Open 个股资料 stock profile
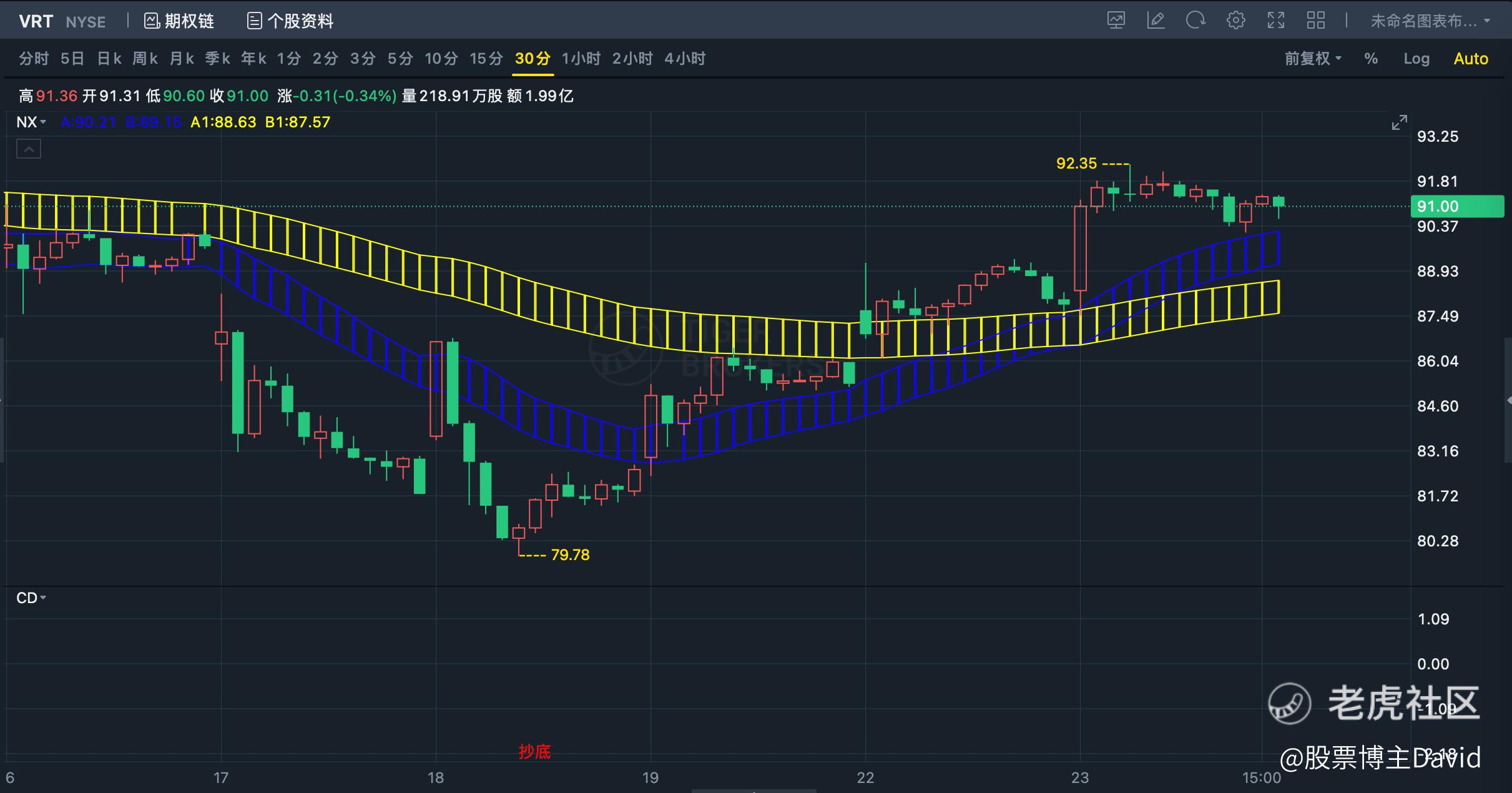This screenshot has height=793, width=1512. point(290,21)
